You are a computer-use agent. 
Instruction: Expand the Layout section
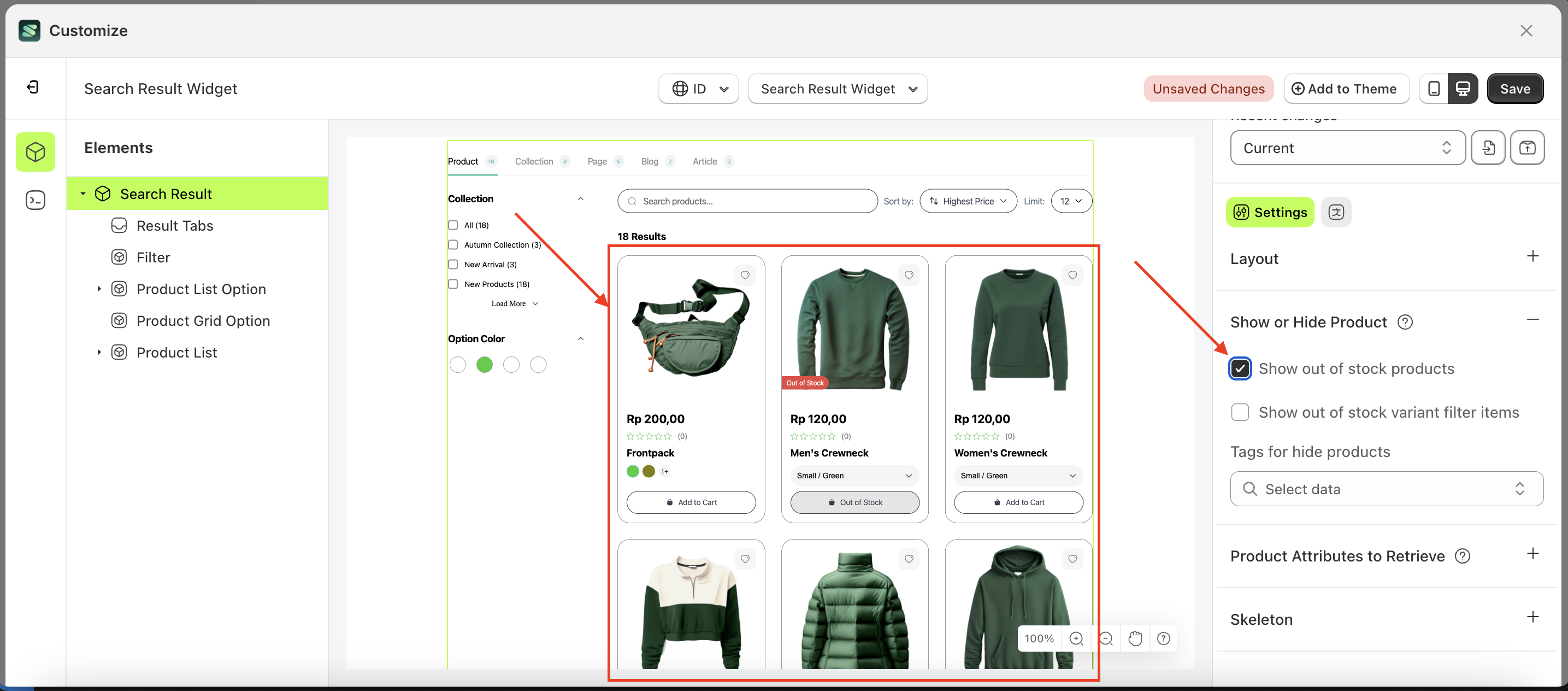coord(1532,256)
